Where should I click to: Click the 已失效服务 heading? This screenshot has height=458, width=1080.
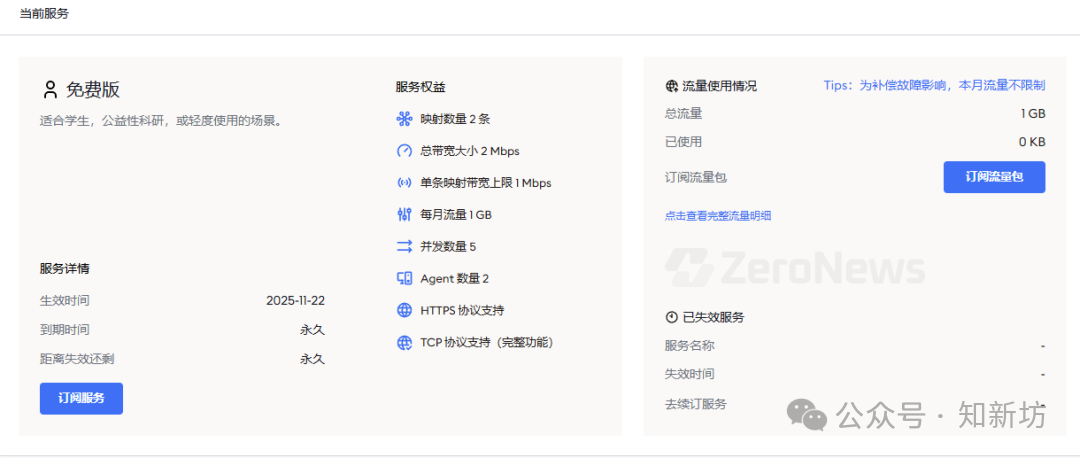714,318
